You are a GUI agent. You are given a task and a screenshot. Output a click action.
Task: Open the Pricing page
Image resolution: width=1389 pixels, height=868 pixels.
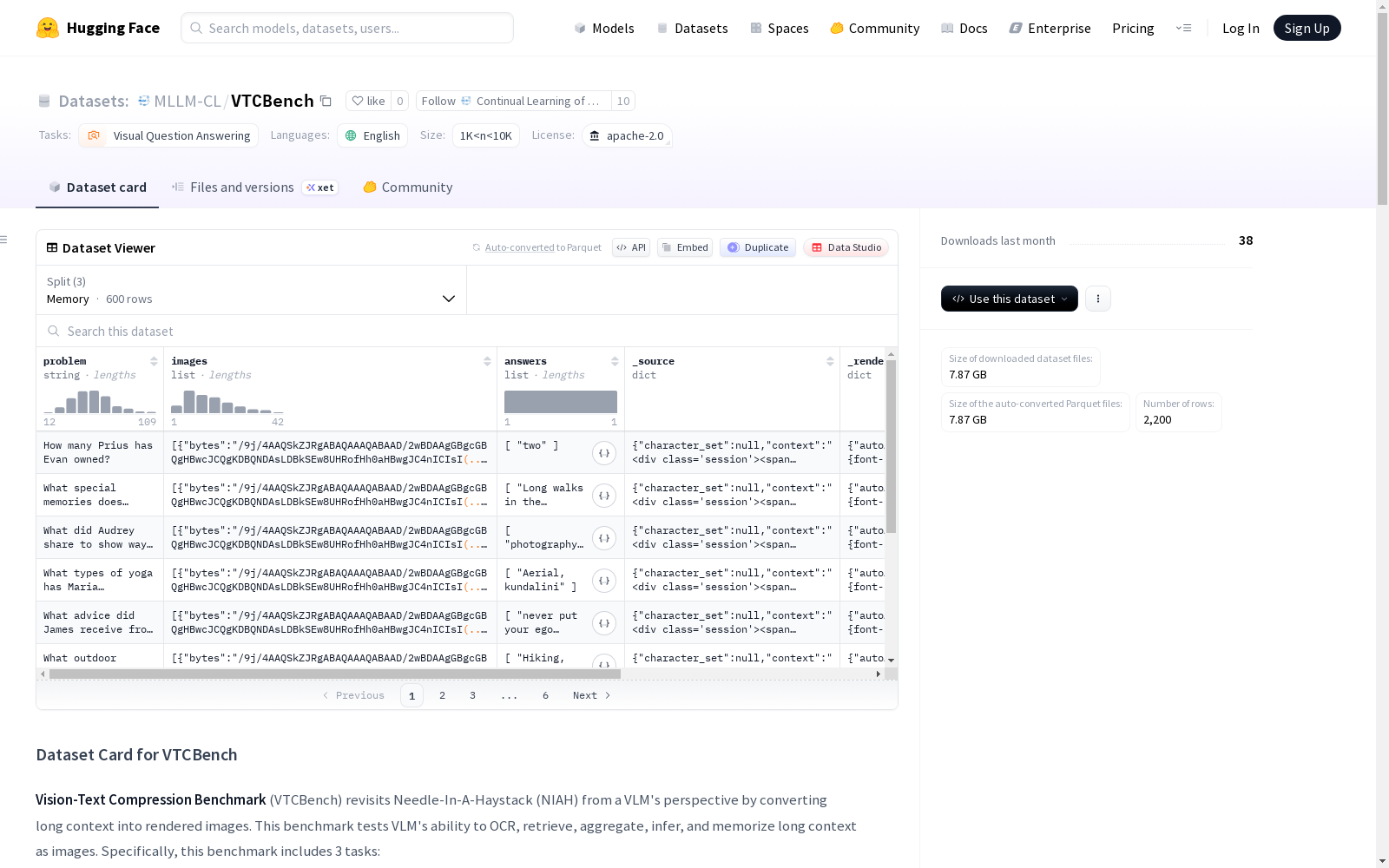click(x=1133, y=28)
